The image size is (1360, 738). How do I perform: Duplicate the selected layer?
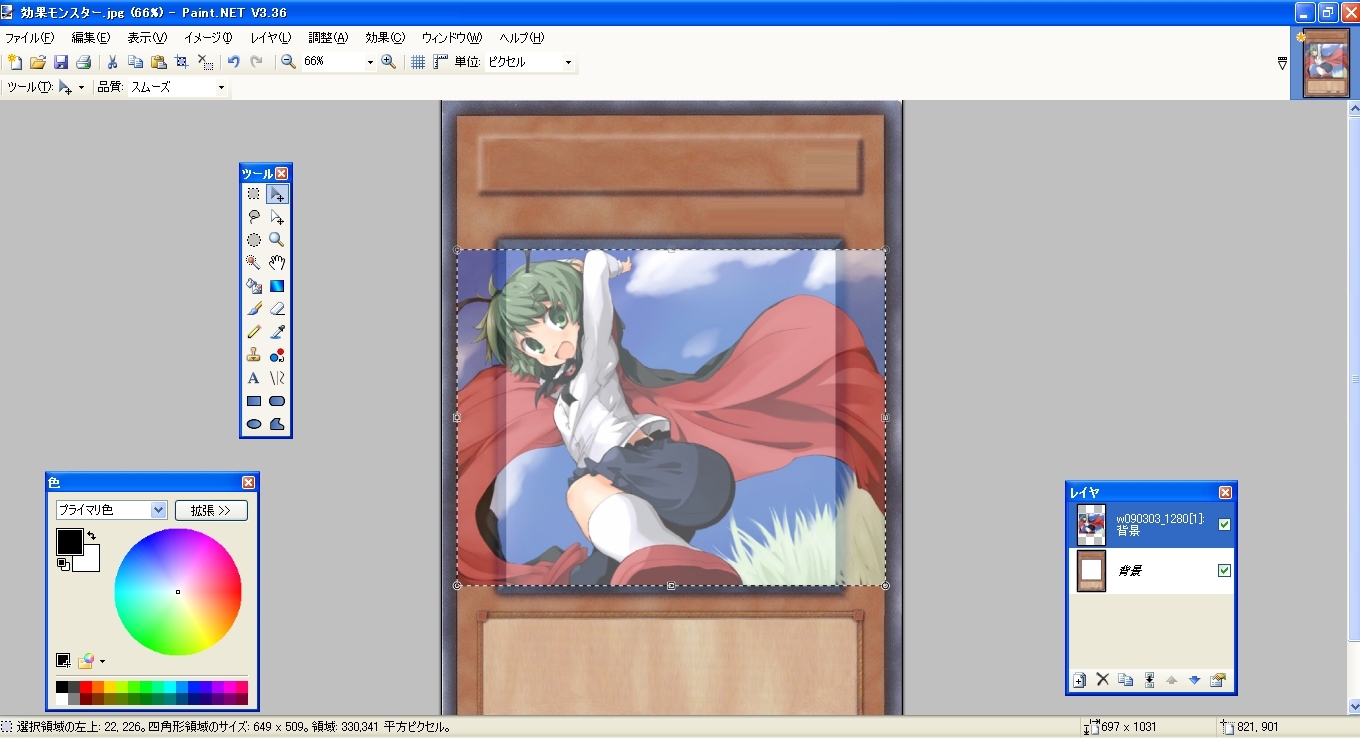click(x=1126, y=680)
